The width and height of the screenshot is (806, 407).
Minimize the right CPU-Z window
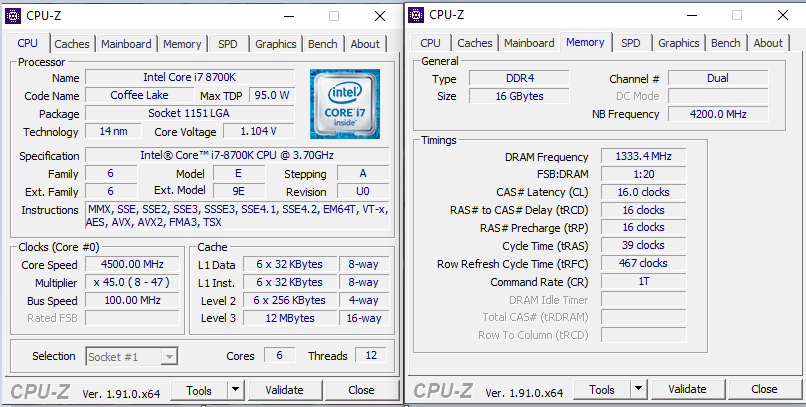693,15
